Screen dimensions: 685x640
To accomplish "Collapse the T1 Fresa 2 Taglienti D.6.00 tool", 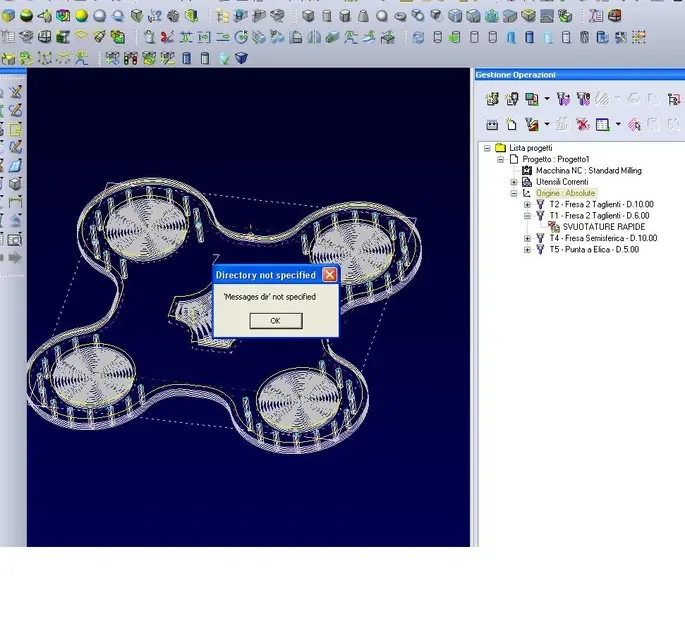I will (x=527, y=216).
